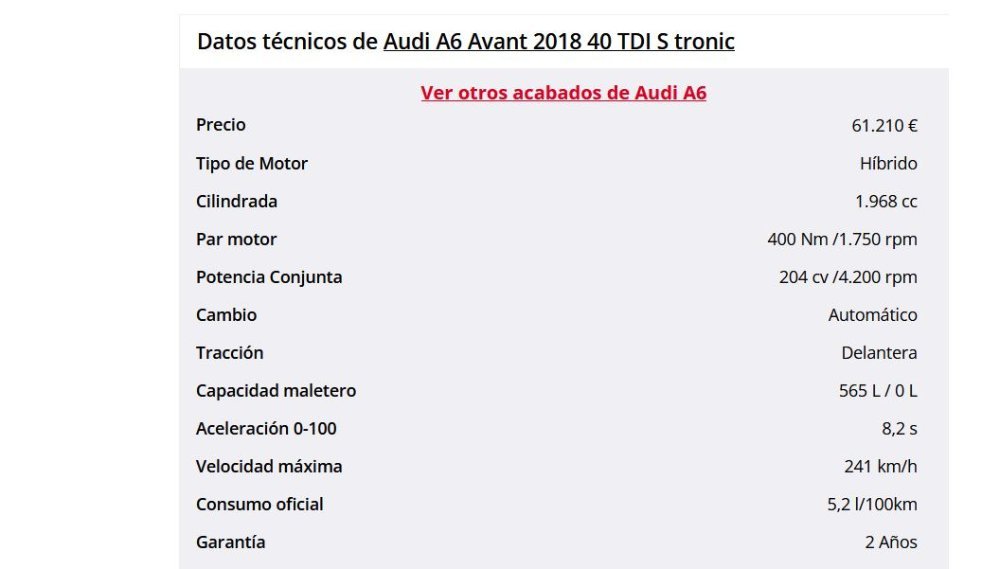Click the 61.210 € price value

(x=884, y=126)
